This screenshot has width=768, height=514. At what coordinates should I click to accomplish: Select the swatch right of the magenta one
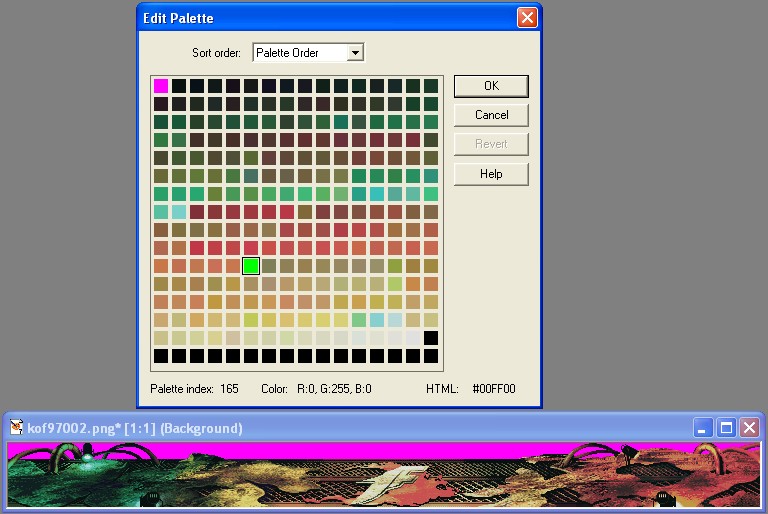tap(179, 86)
